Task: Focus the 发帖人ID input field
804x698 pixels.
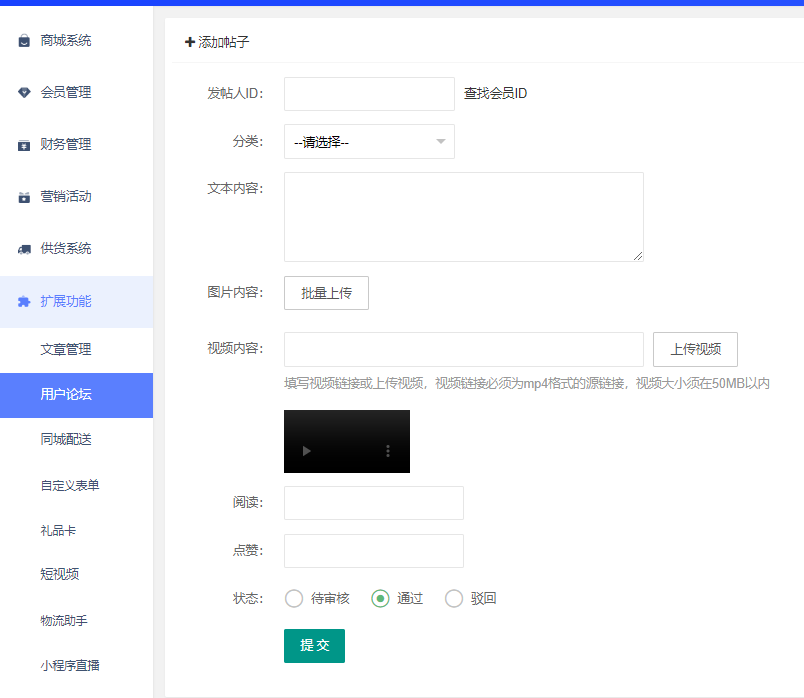Action: [x=369, y=94]
